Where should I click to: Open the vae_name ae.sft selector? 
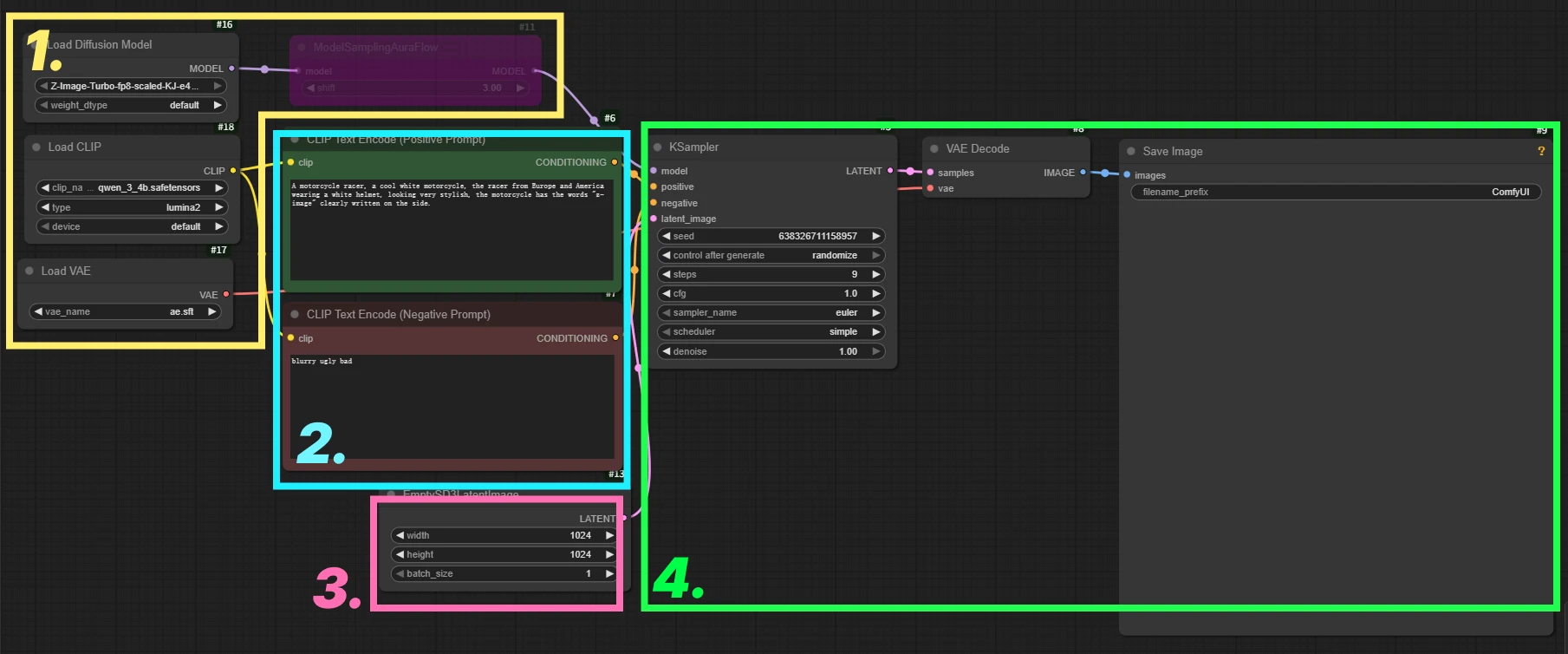click(126, 312)
